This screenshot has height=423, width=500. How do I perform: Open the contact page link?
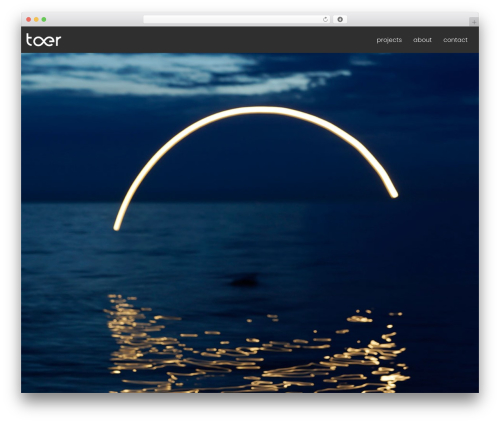point(455,40)
